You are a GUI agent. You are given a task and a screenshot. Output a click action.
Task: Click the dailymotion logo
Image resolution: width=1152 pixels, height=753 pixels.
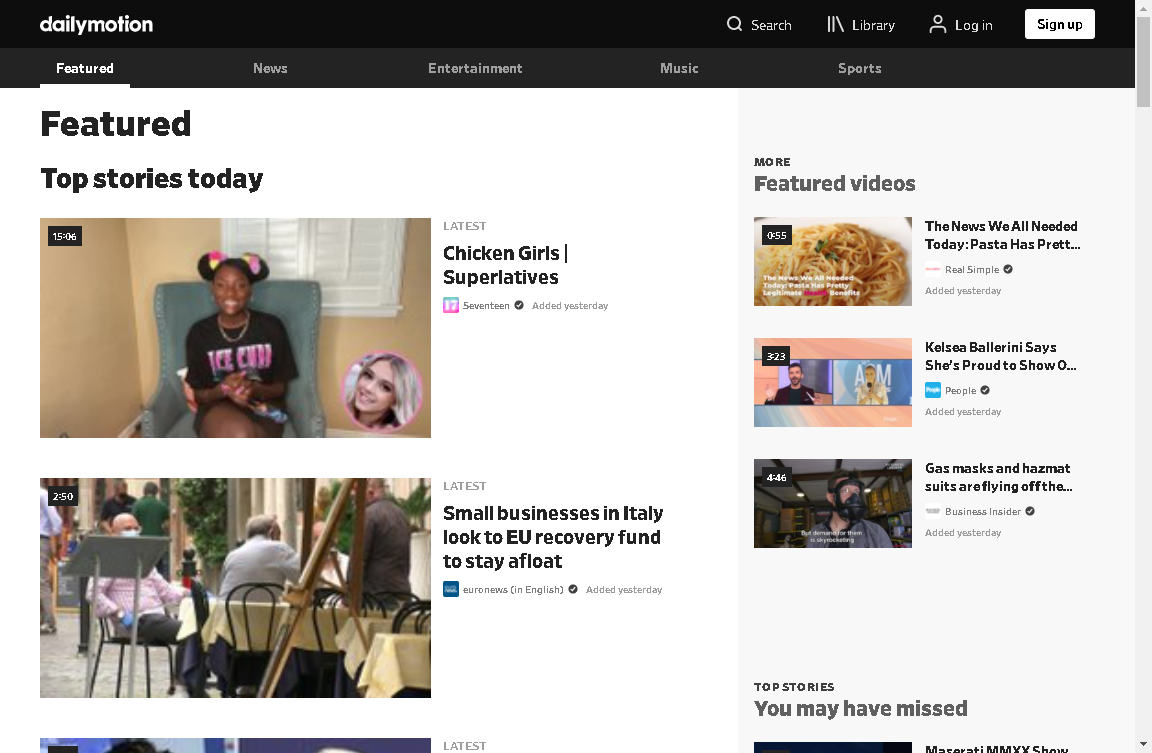point(96,24)
